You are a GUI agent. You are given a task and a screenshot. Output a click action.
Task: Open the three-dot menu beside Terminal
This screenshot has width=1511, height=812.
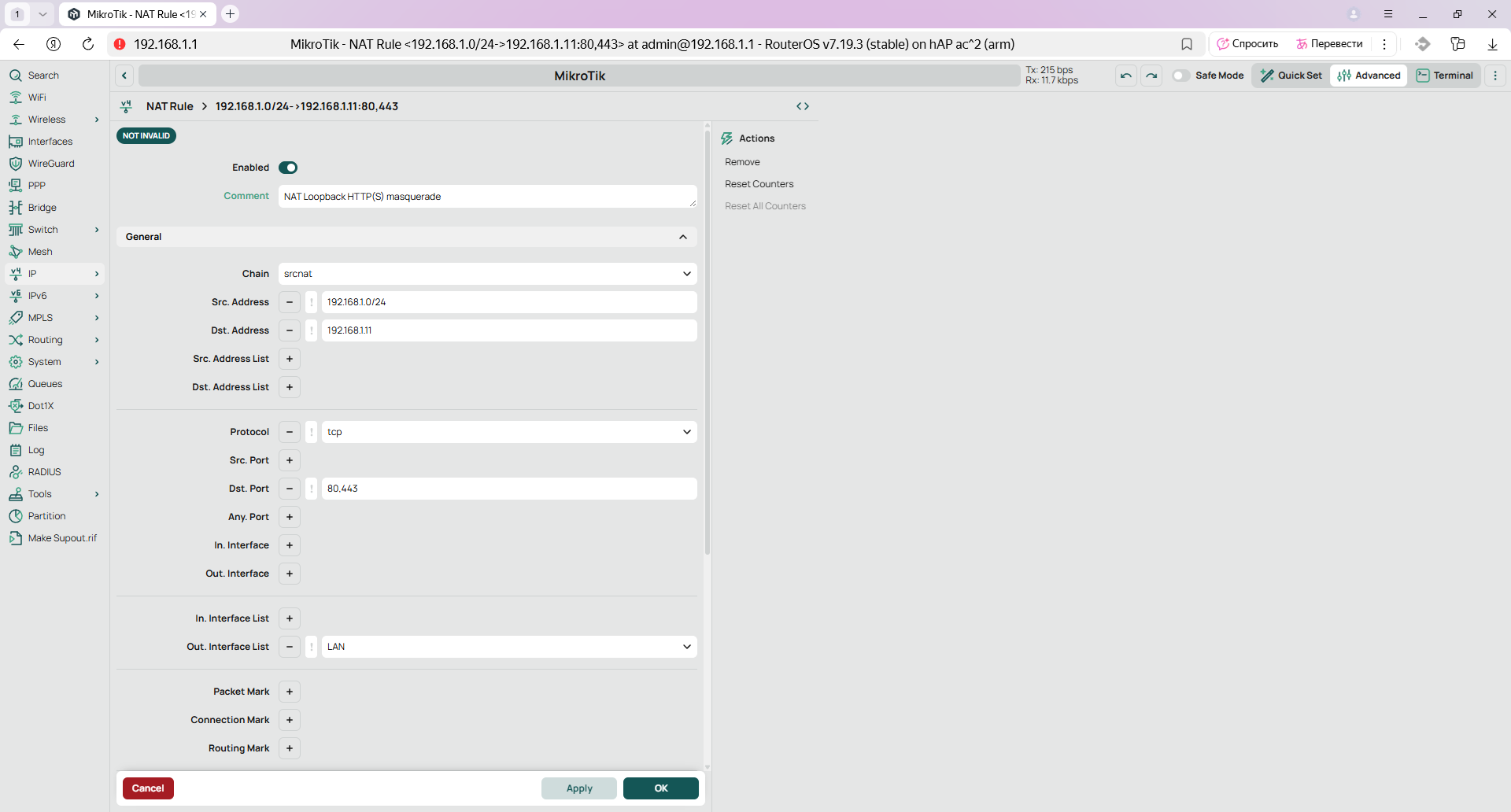tap(1495, 76)
